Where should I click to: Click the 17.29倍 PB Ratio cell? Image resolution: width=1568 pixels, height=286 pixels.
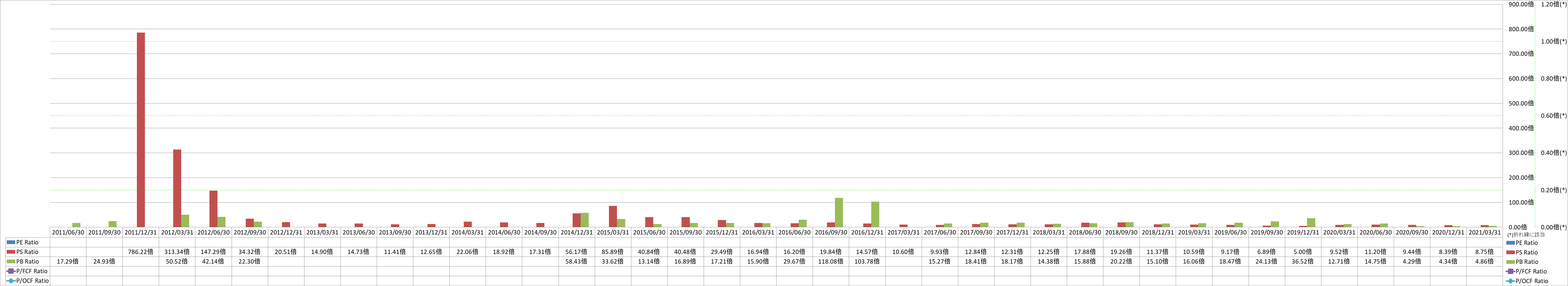(68, 262)
